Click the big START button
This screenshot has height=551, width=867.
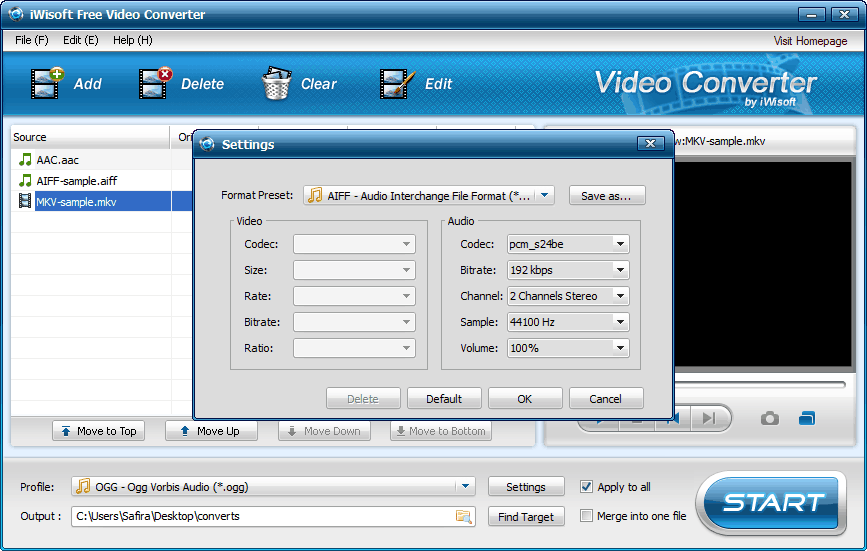[772, 502]
